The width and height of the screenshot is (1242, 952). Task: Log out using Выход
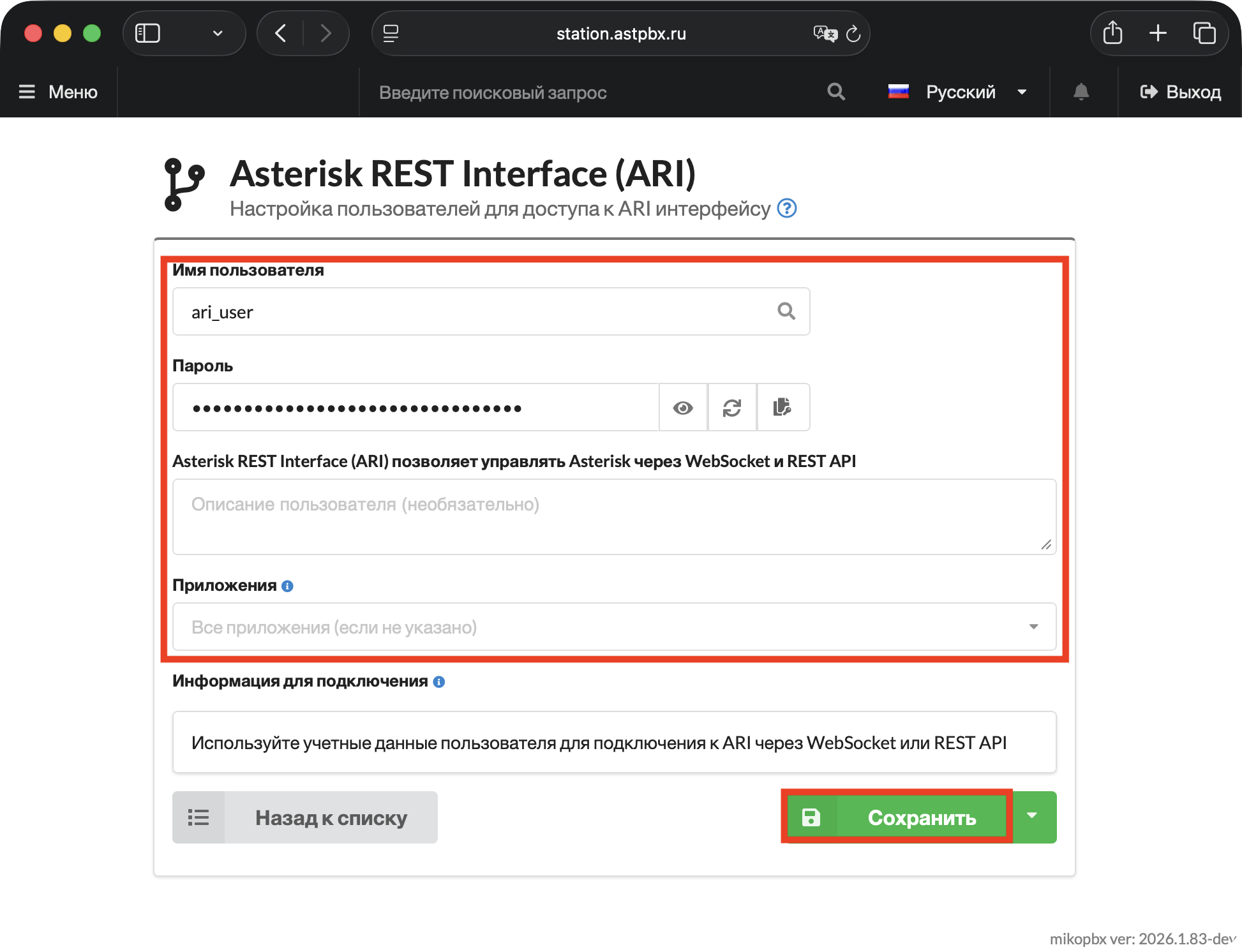[x=1180, y=92]
